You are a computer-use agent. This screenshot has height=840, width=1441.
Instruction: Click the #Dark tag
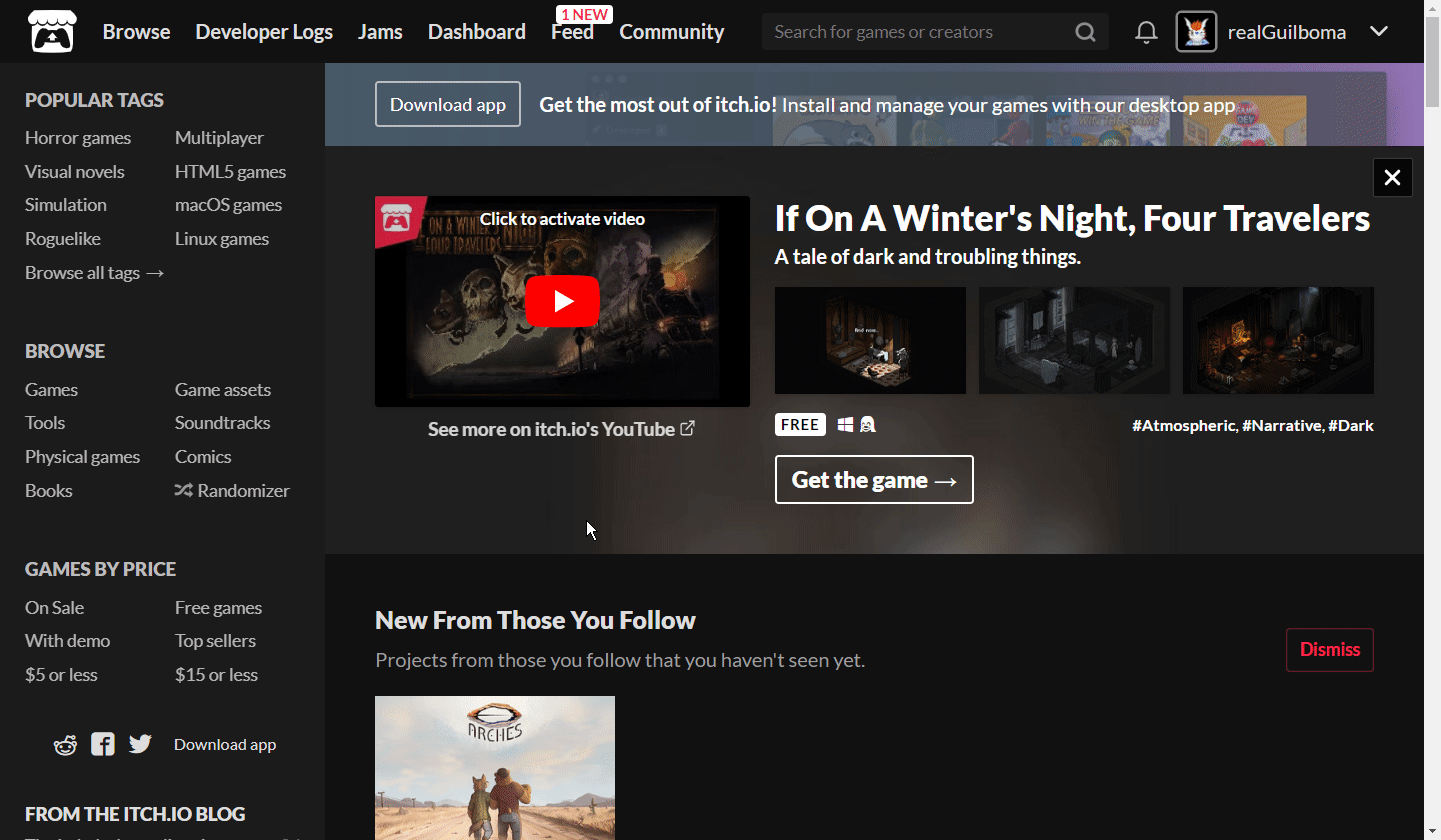click(1351, 426)
